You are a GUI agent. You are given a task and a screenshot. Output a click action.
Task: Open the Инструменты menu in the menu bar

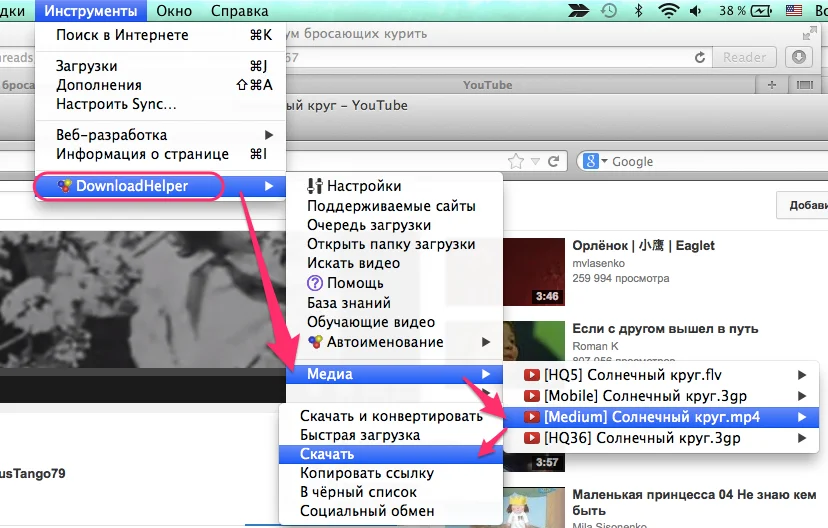[x=90, y=11]
